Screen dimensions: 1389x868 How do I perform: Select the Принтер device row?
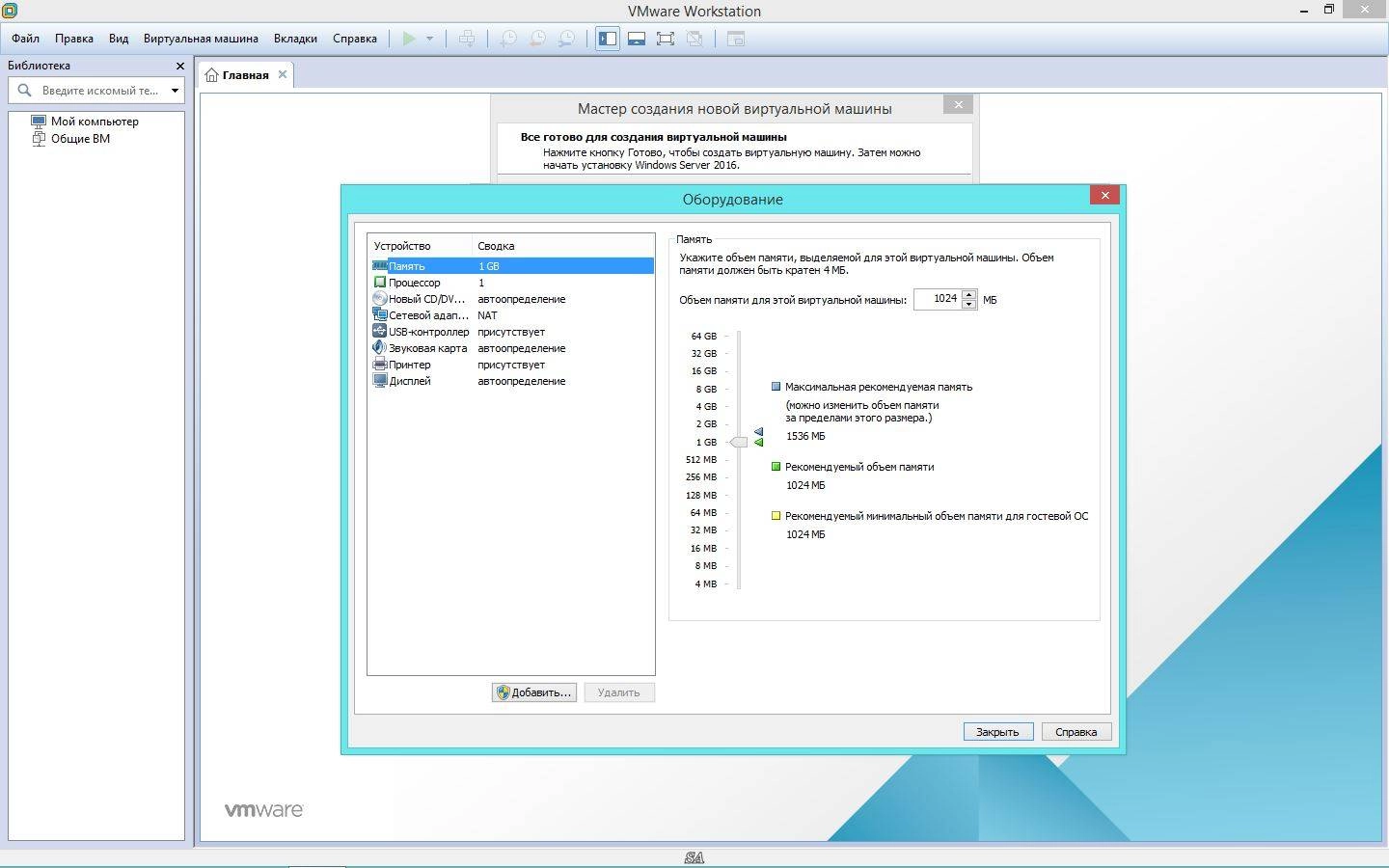[x=511, y=365]
